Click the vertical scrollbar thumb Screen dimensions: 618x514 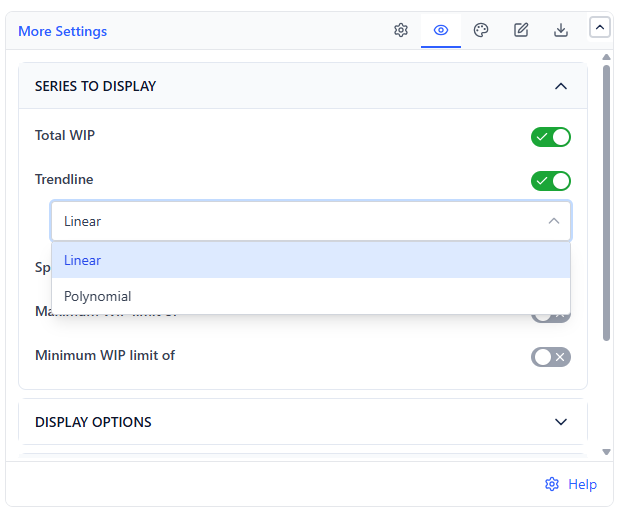[606, 203]
